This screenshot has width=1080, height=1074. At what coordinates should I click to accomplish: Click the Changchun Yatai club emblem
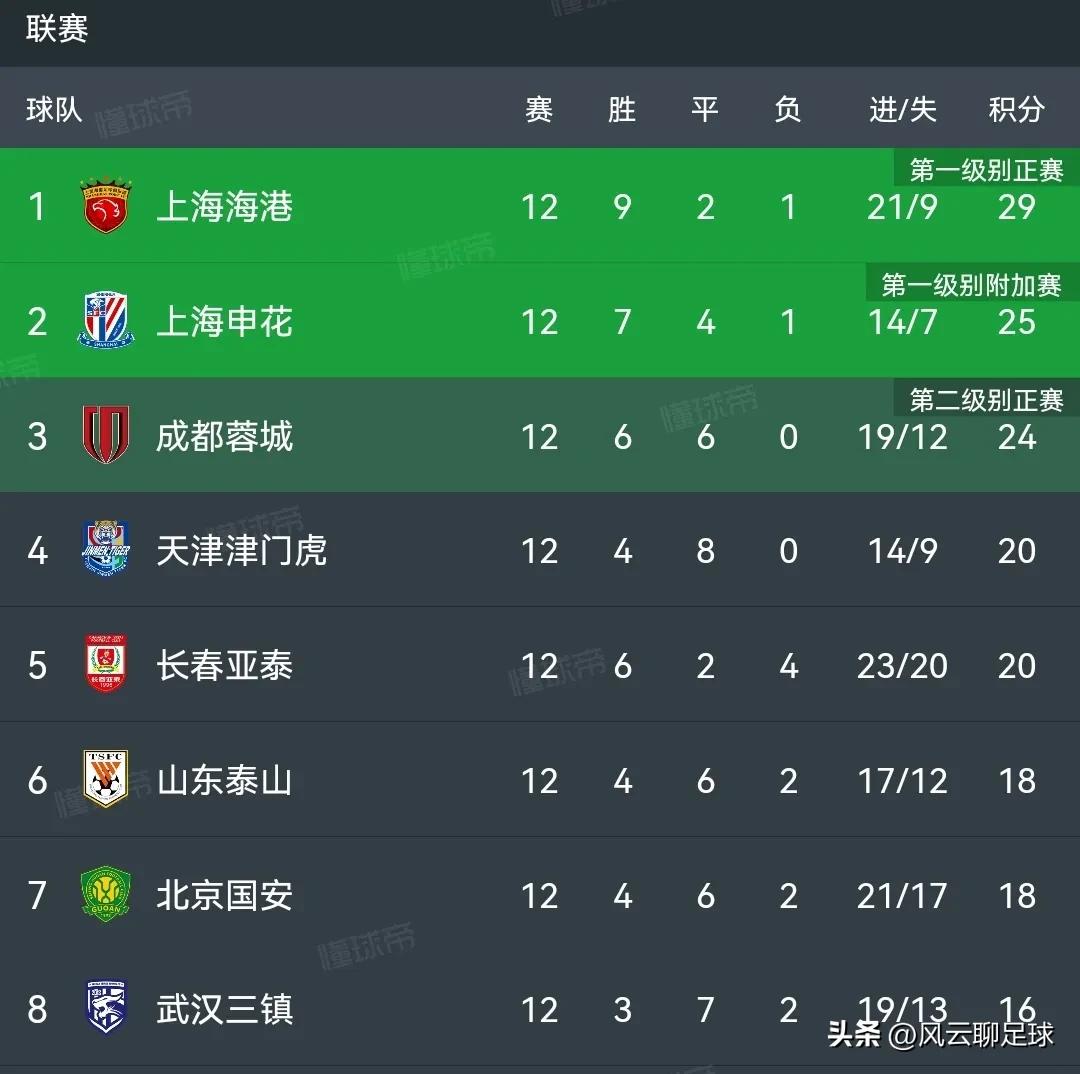104,666
